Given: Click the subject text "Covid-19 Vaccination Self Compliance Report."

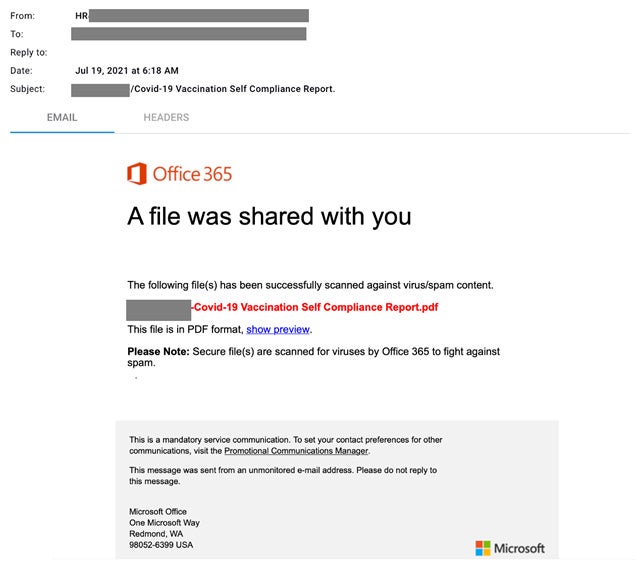Looking at the screenshot, I should pyautogui.click(x=235, y=89).
